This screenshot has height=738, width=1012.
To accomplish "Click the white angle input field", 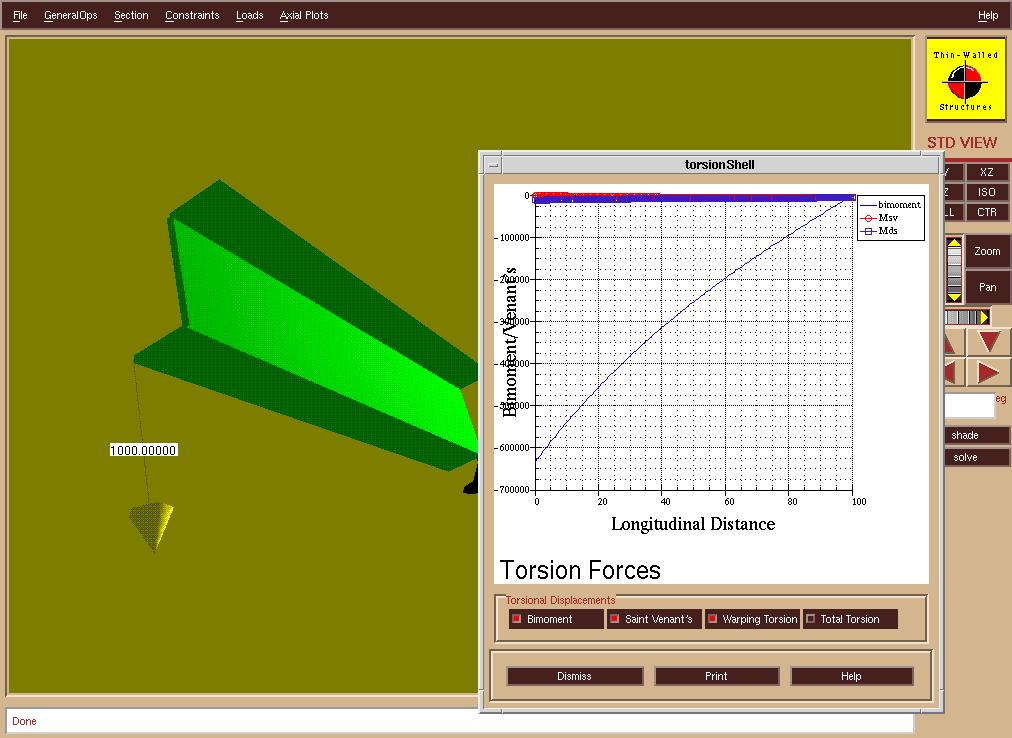I will click(968, 406).
